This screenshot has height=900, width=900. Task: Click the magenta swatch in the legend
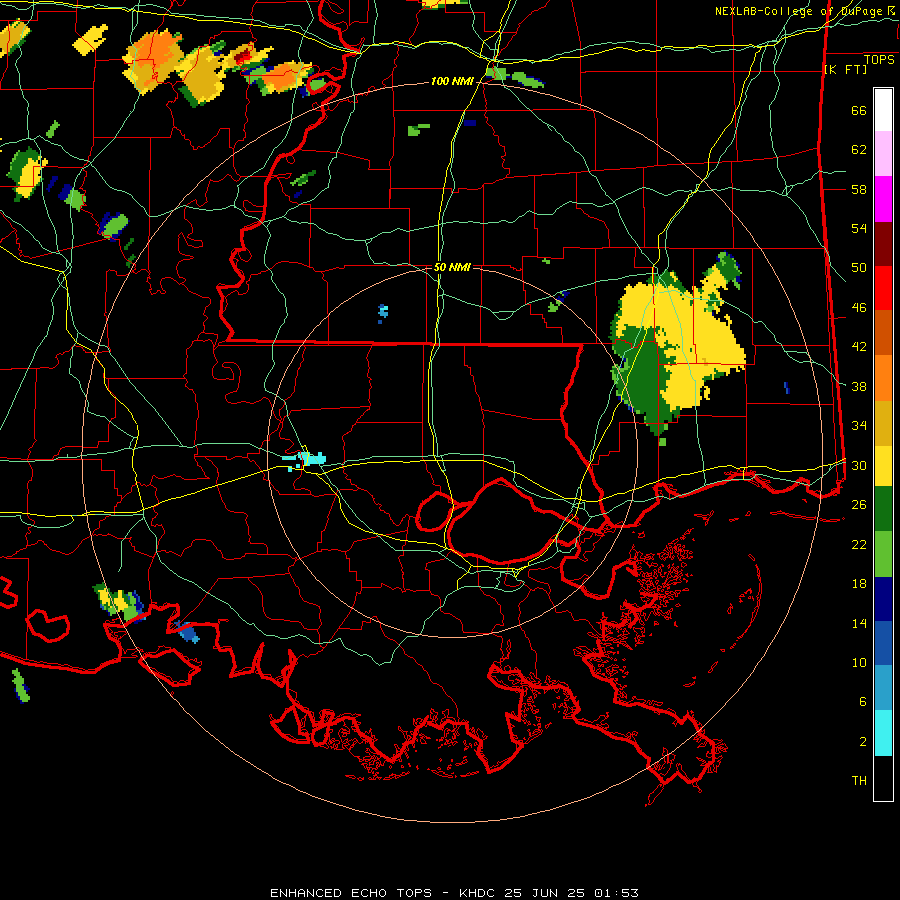point(883,199)
